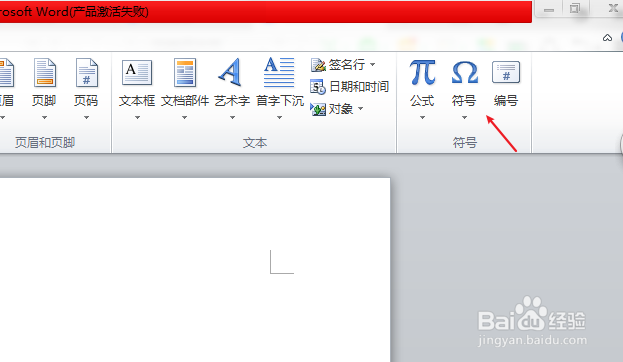
Task: Click inside the blank document page
Action: (195, 270)
